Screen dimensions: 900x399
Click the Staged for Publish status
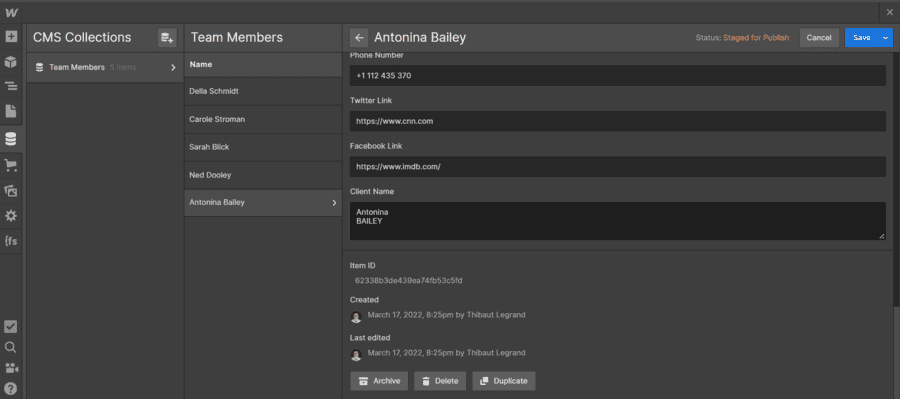[756, 38]
